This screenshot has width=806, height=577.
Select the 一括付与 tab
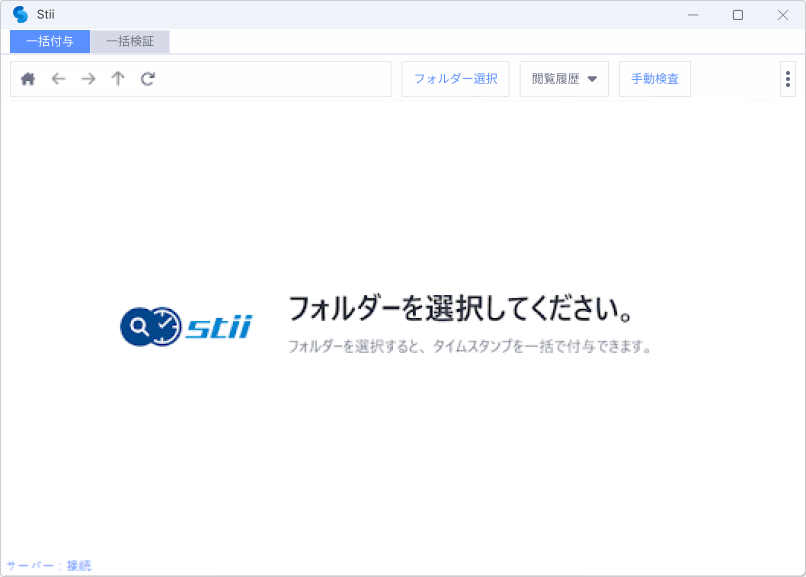pos(48,42)
